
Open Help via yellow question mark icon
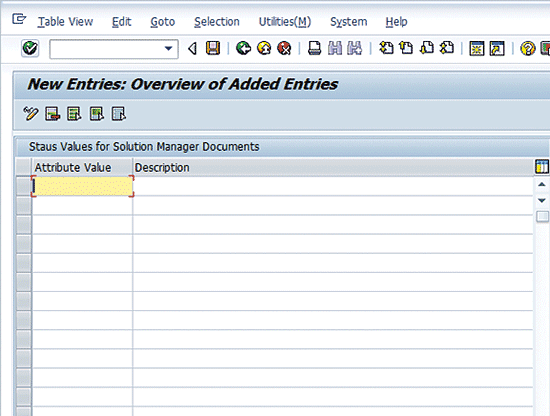tap(528, 48)
